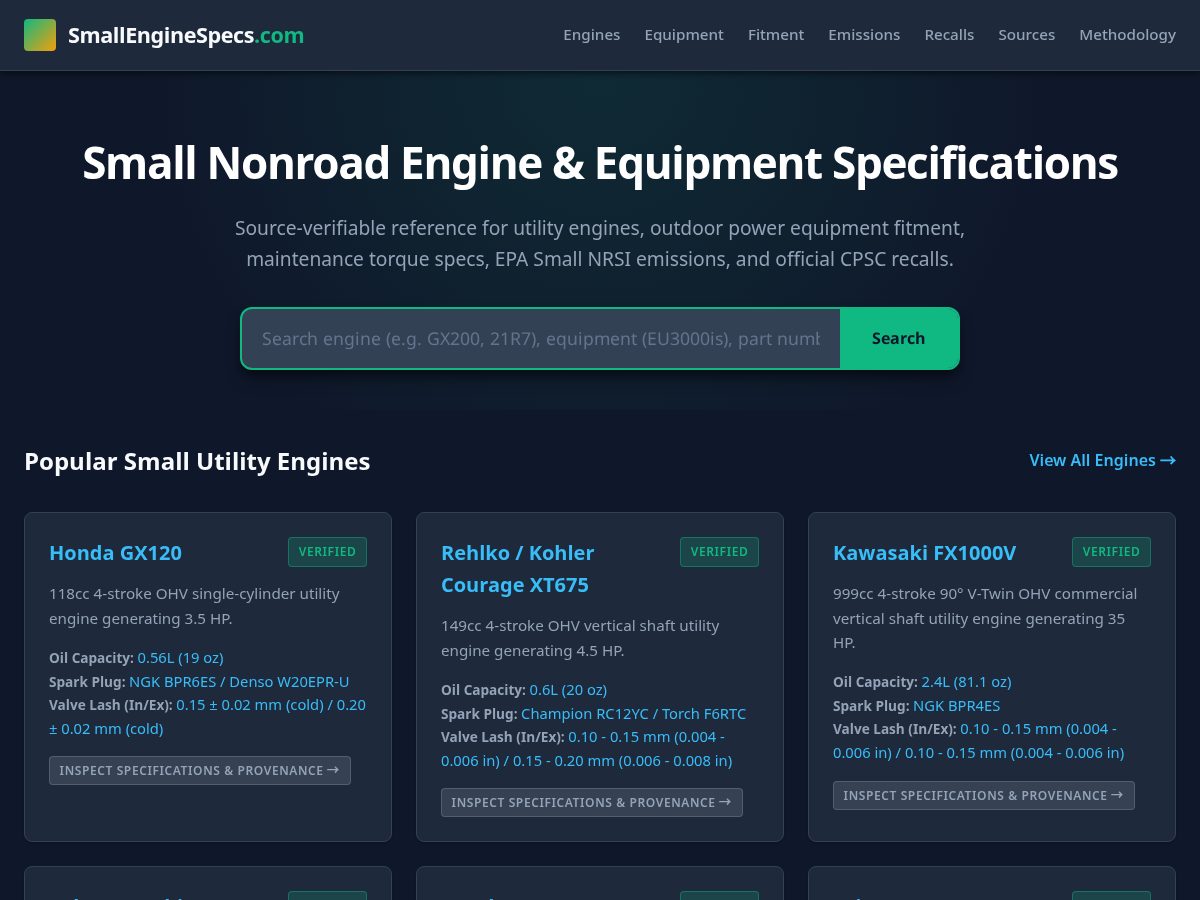Open the Emissions section
The width and height of the screenshot is (1200, 900).
click(864, 35)
